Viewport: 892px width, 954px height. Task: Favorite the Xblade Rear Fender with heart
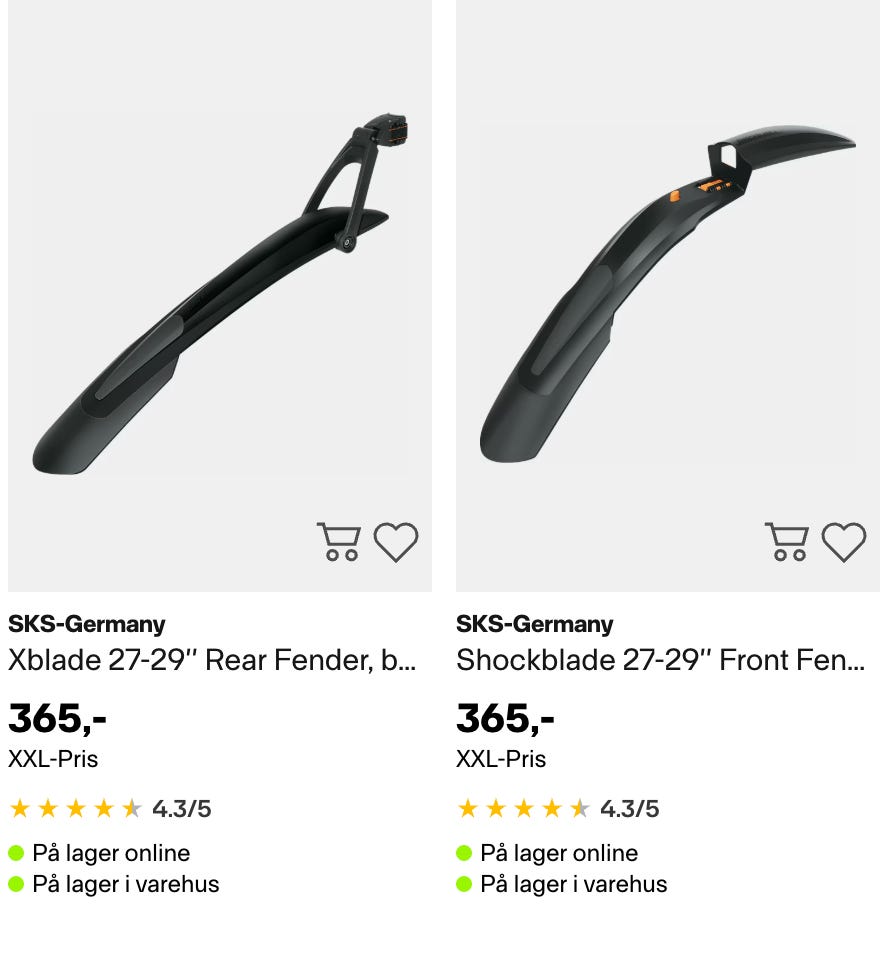click(395, 541)
